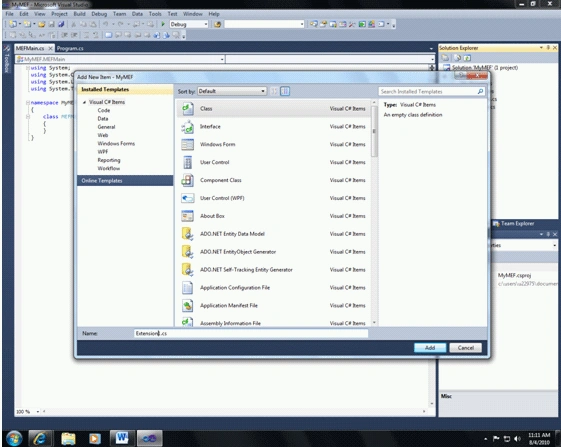This screenshot has width=561, height=447.
Task: Select the Reporting category
Action: [x=109, y=160]
